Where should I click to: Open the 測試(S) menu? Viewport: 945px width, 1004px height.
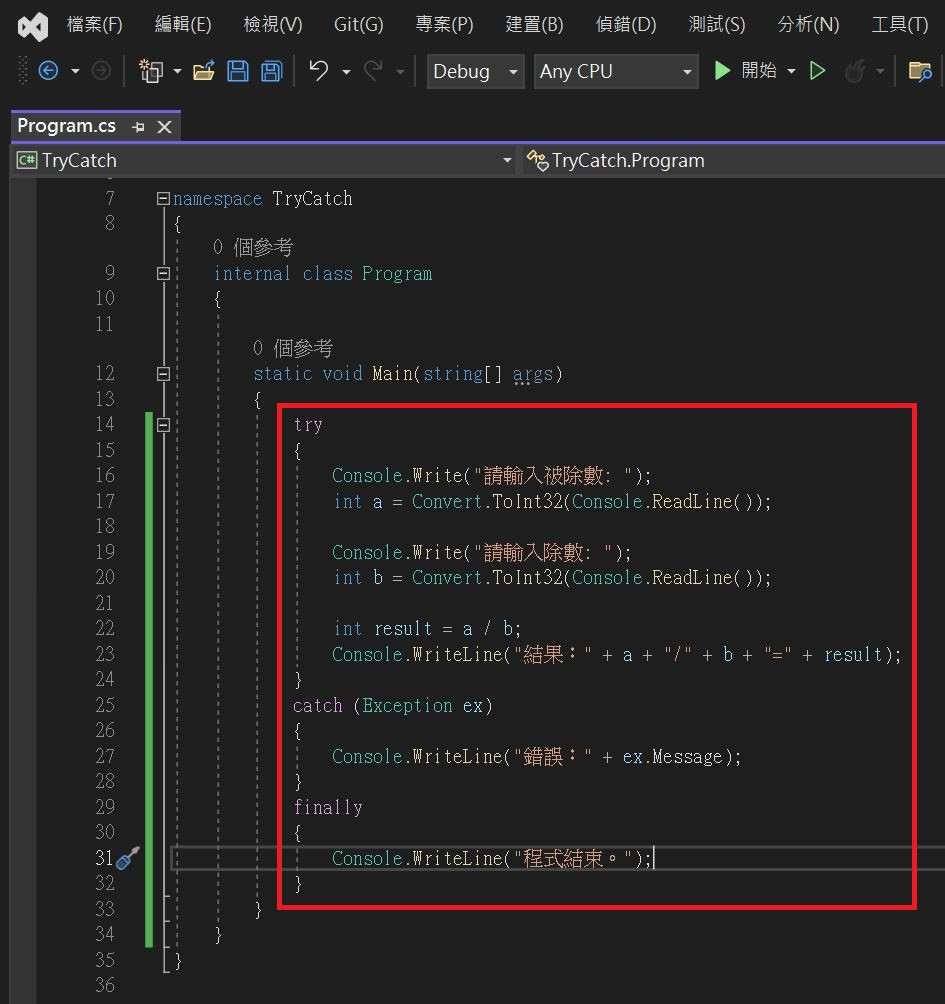click(x=716, y=24)
